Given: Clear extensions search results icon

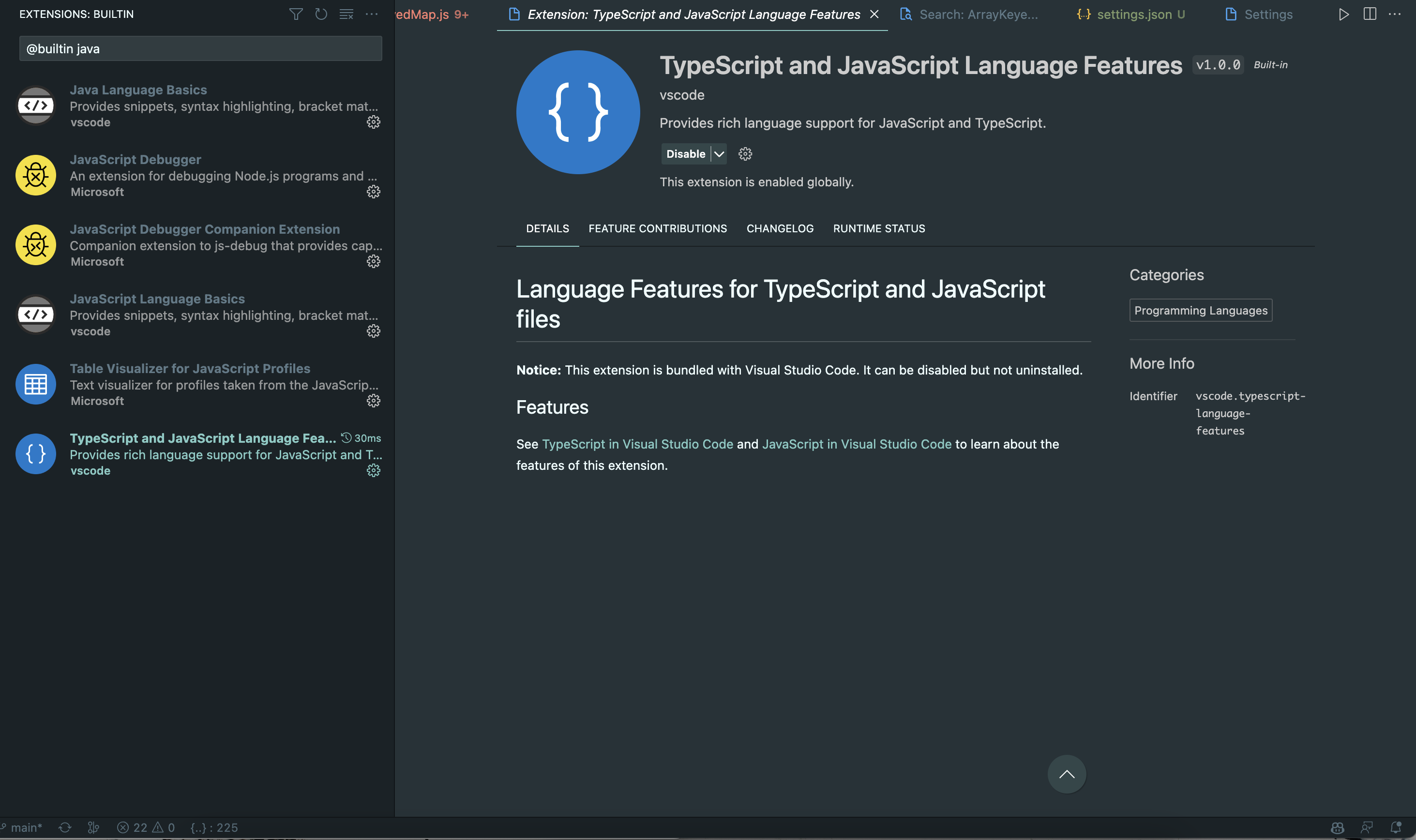Looking at the screenshot, I should (346, 14).
